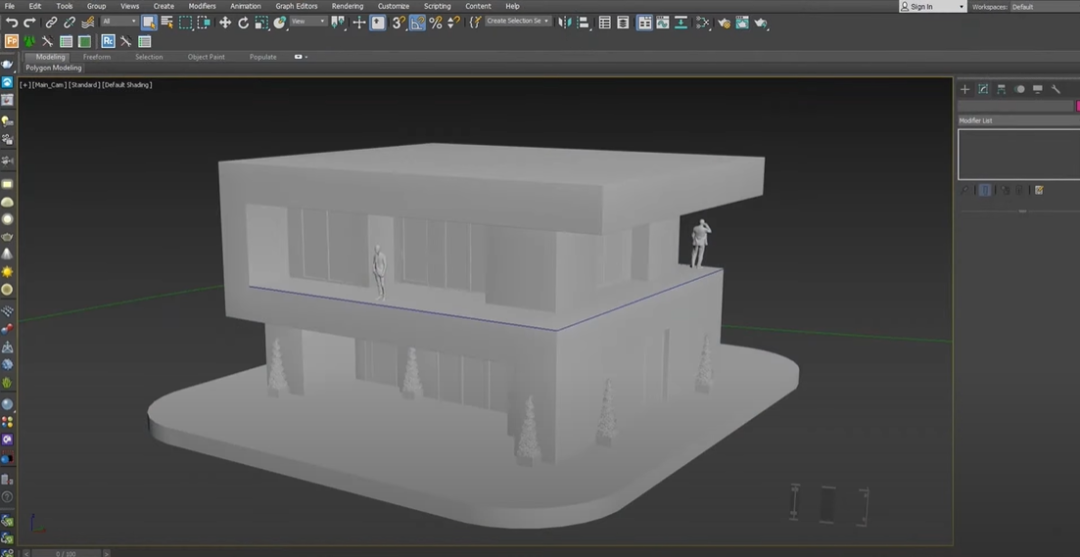Activate the Select and Link tool

click(51, 22)
